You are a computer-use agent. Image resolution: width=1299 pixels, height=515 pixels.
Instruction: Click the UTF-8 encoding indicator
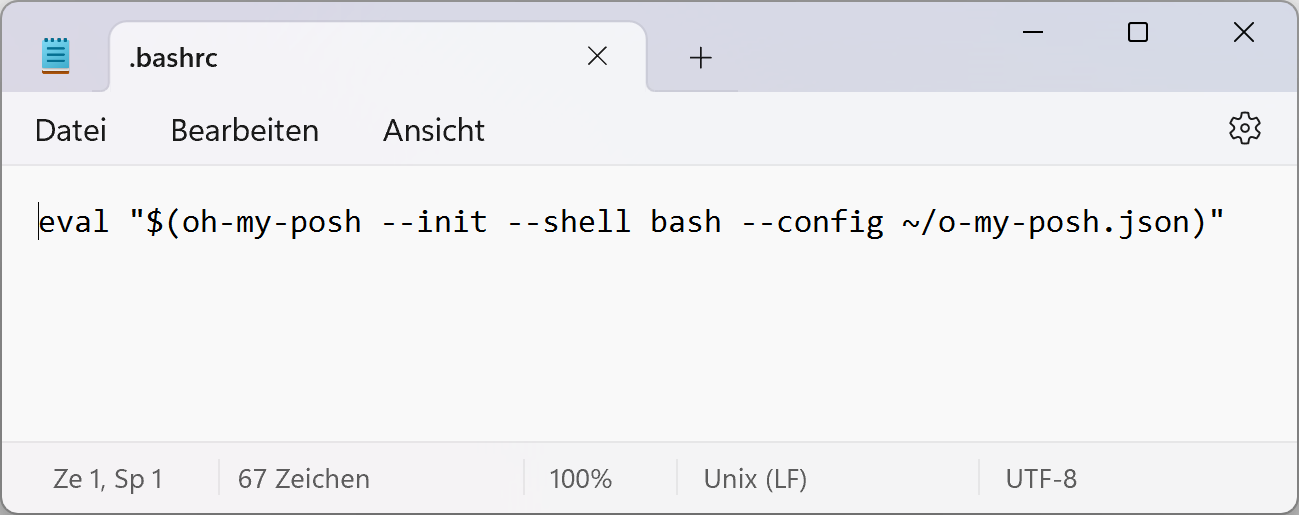1041,479
